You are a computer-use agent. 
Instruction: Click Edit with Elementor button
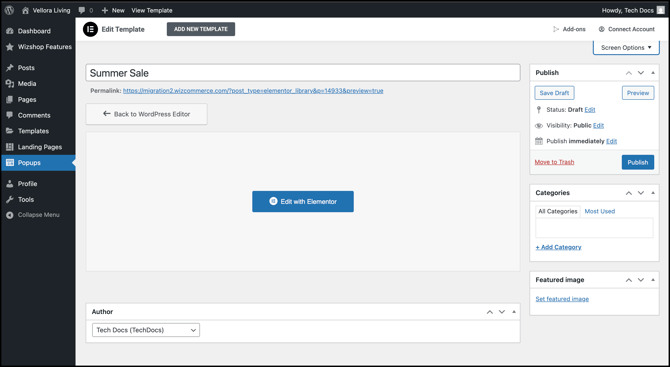303,201
